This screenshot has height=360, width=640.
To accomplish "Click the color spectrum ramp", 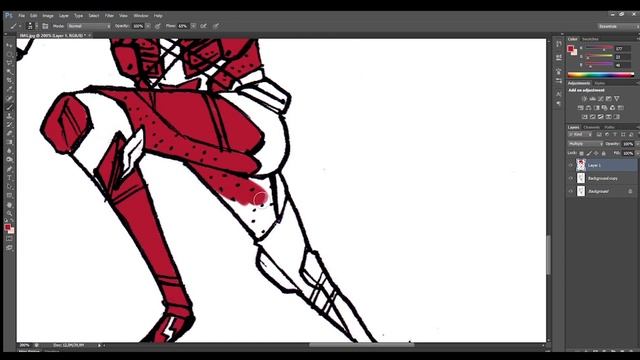I will coord(600,75).
